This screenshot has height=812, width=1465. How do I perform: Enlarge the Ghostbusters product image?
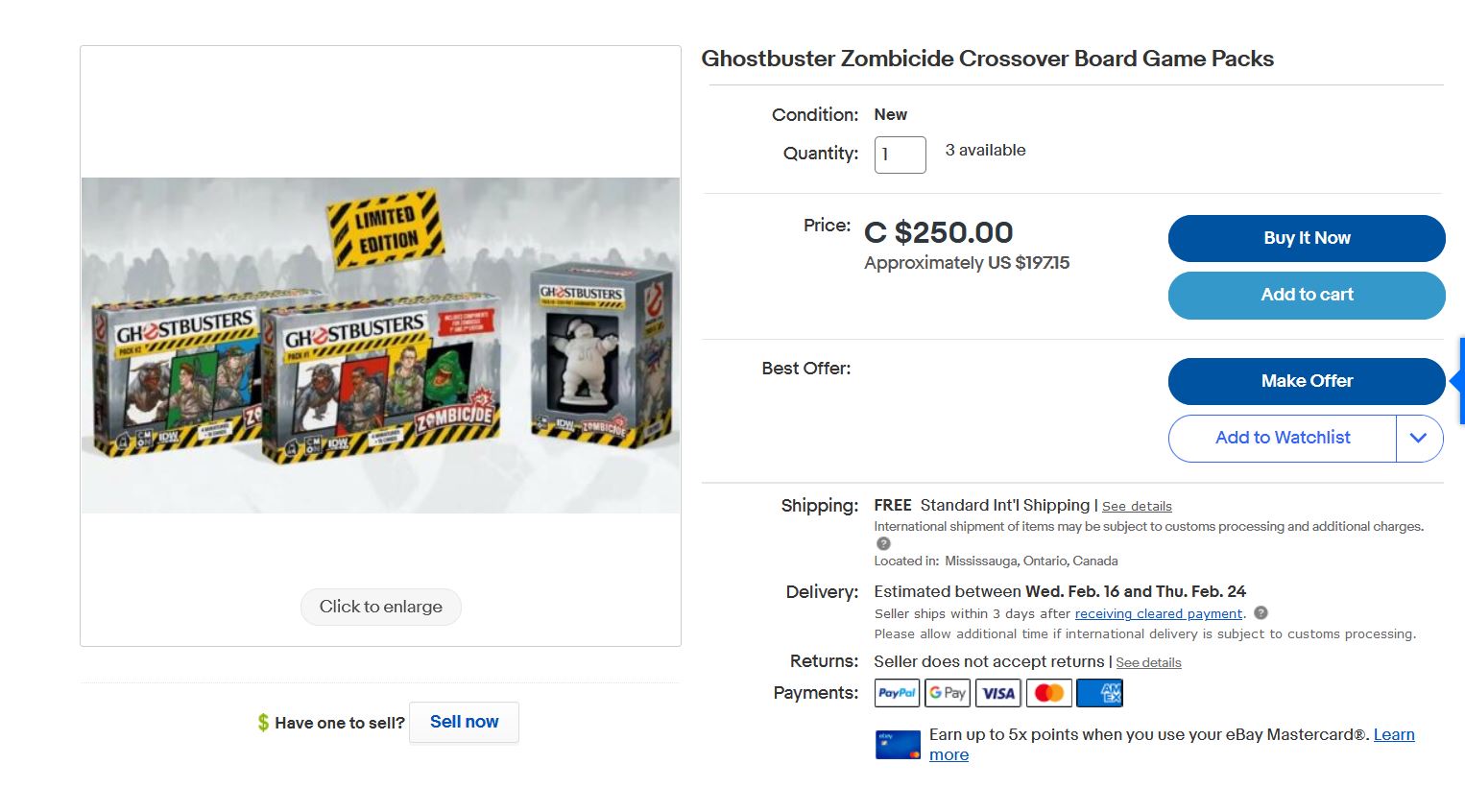[x=380, y=607]
